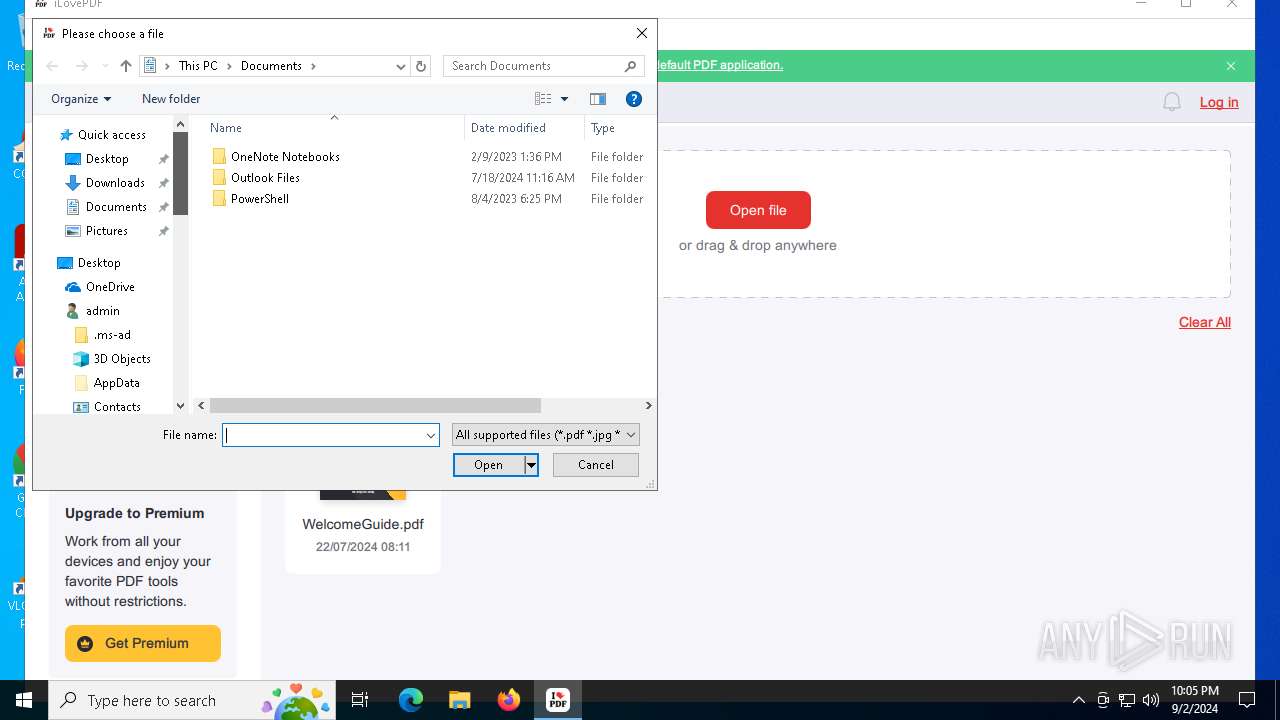
Task: Open the Open button split arrow
Action: point(531,465)
